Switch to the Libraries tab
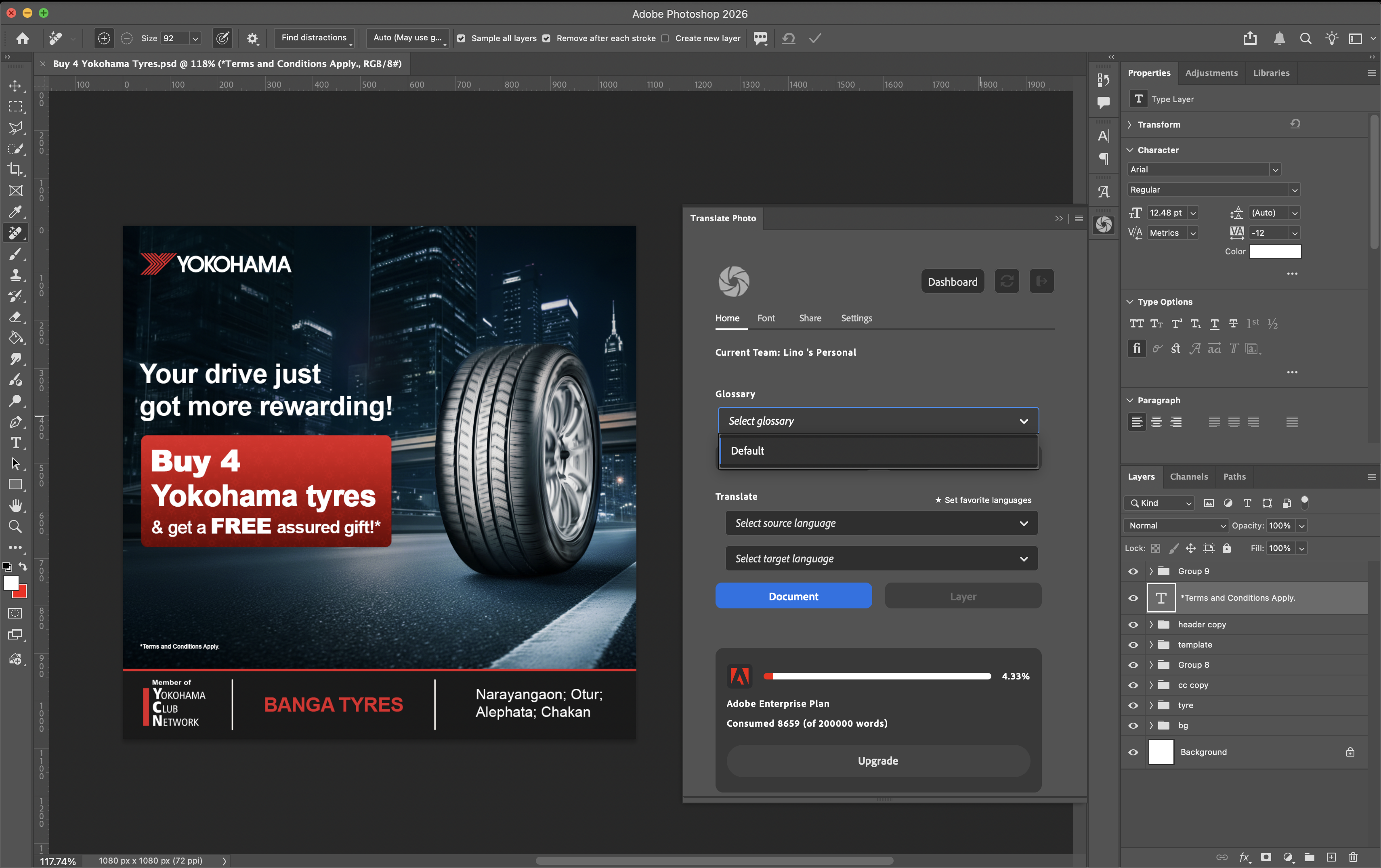Screen dimensions: 1381x868 click(x=1271, y=73)
